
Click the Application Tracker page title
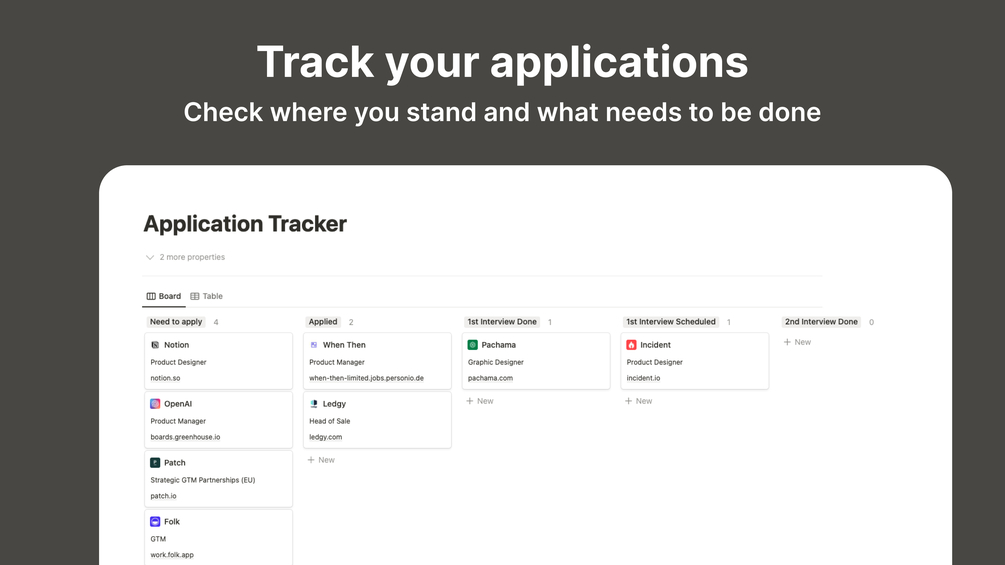click(x=245, y=224)
